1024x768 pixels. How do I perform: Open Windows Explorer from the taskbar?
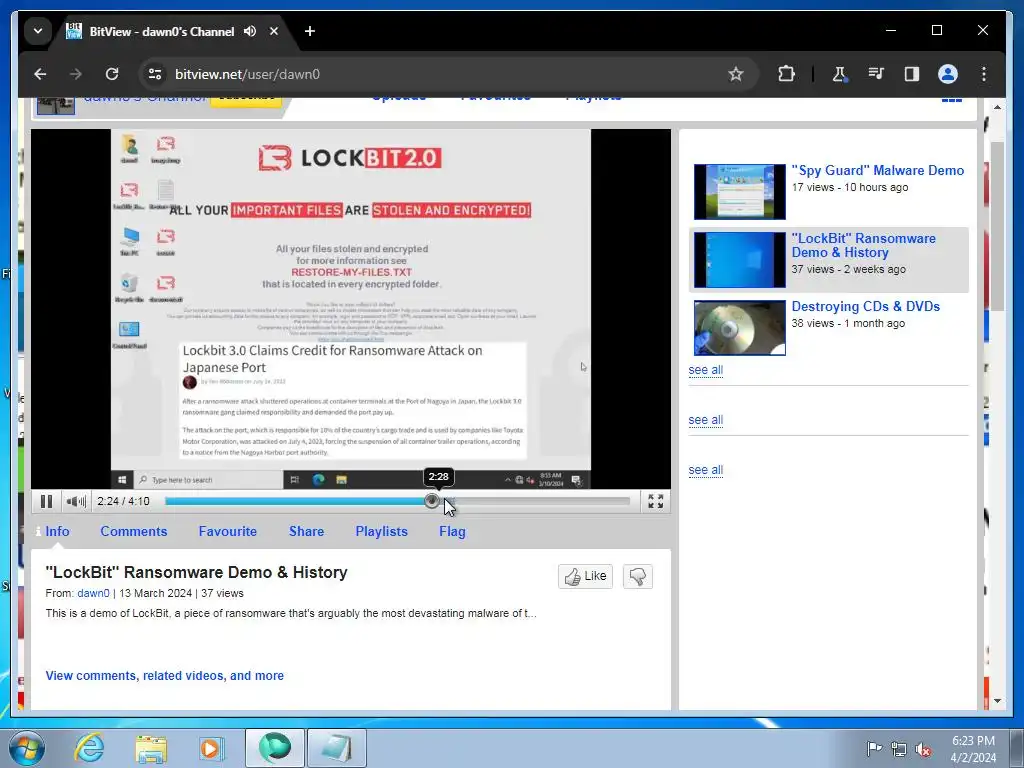[x=151, y=748]
